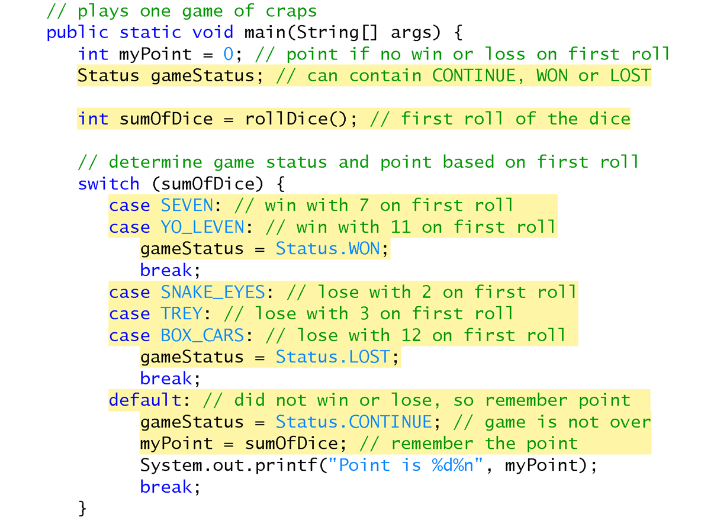Click the break after the printf line
The height and width of the screenshot is (522, 724).
170,487
